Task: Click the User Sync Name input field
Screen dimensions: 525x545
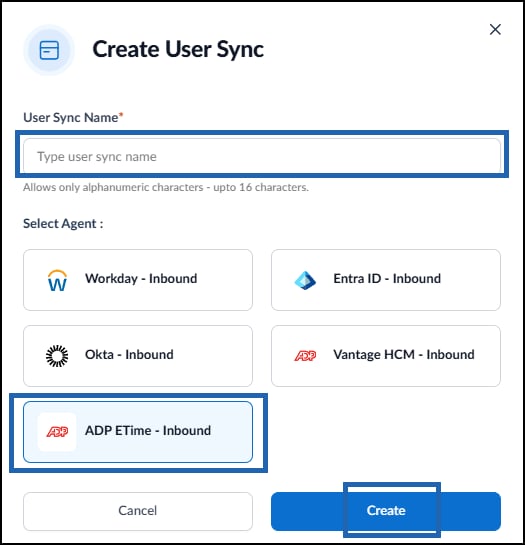Action: [262, 156]
